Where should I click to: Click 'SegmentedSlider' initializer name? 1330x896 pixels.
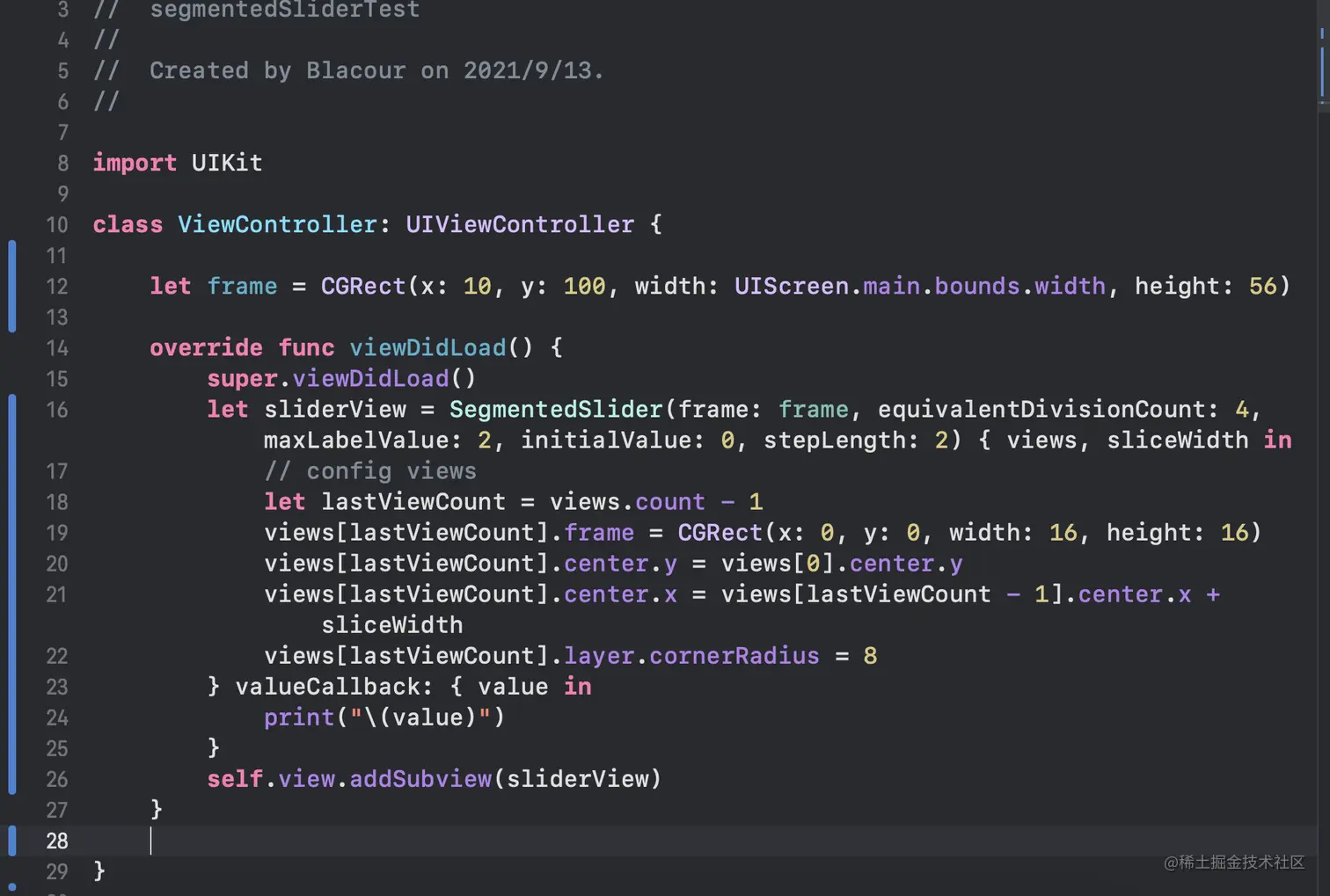(556, 410)
